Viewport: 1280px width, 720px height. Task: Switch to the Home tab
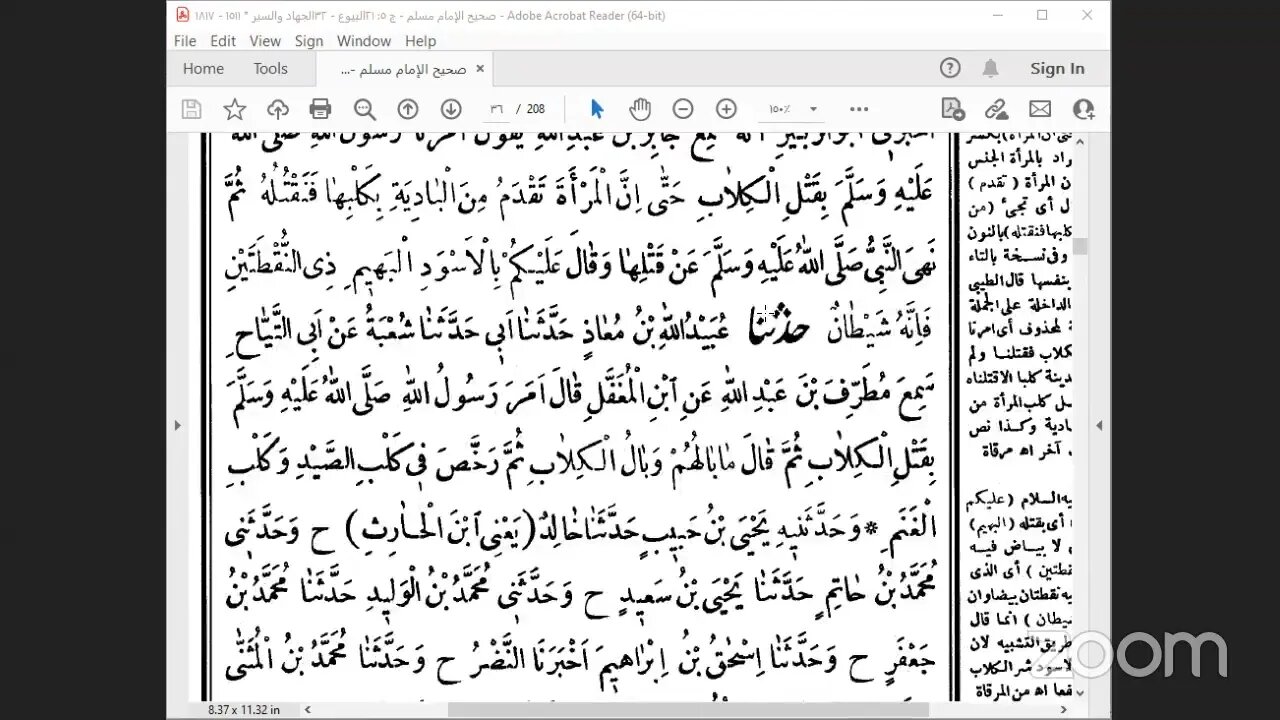click(x=203, y=69)
